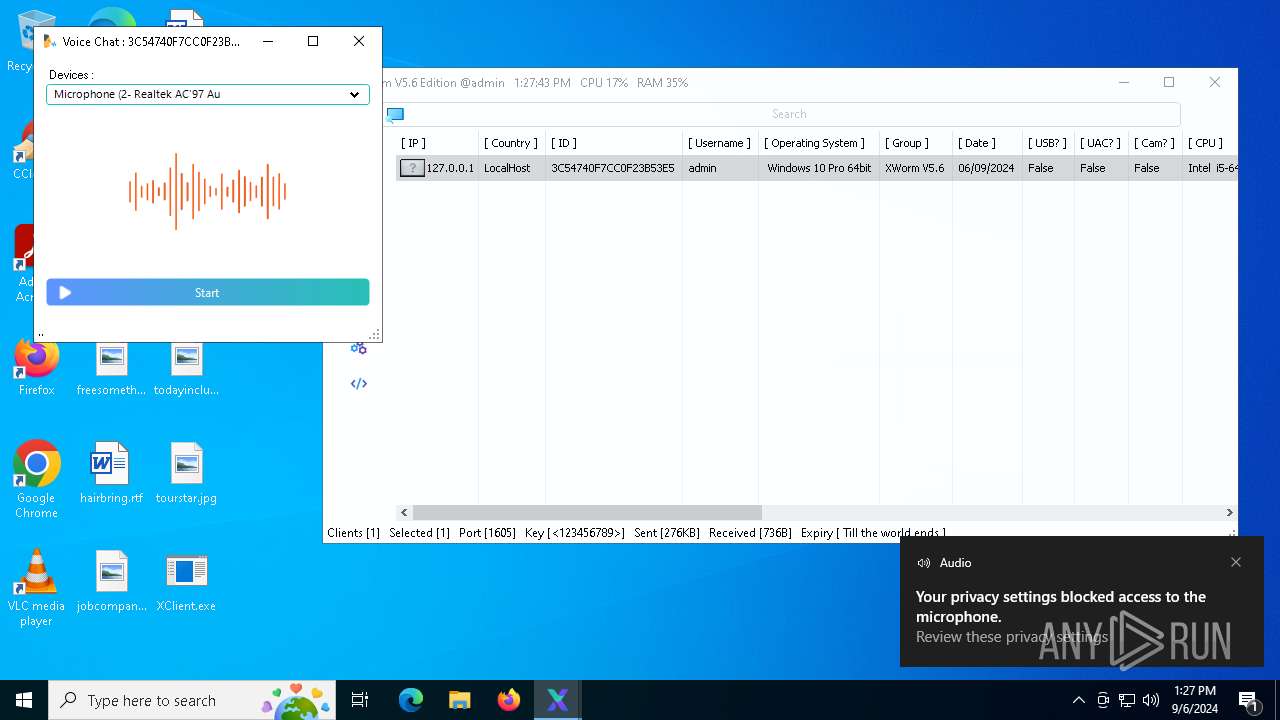Screen dimensions: 1280x720
Task: Sort by Group column header
Action: pos(907,143)
